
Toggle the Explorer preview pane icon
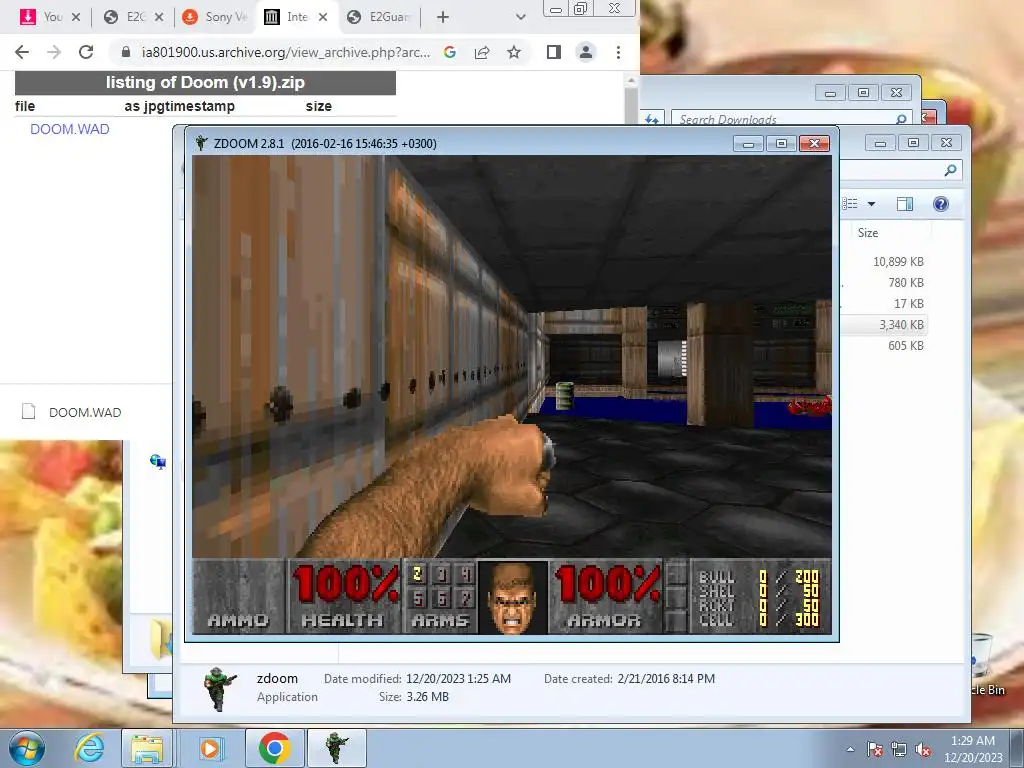904,204
